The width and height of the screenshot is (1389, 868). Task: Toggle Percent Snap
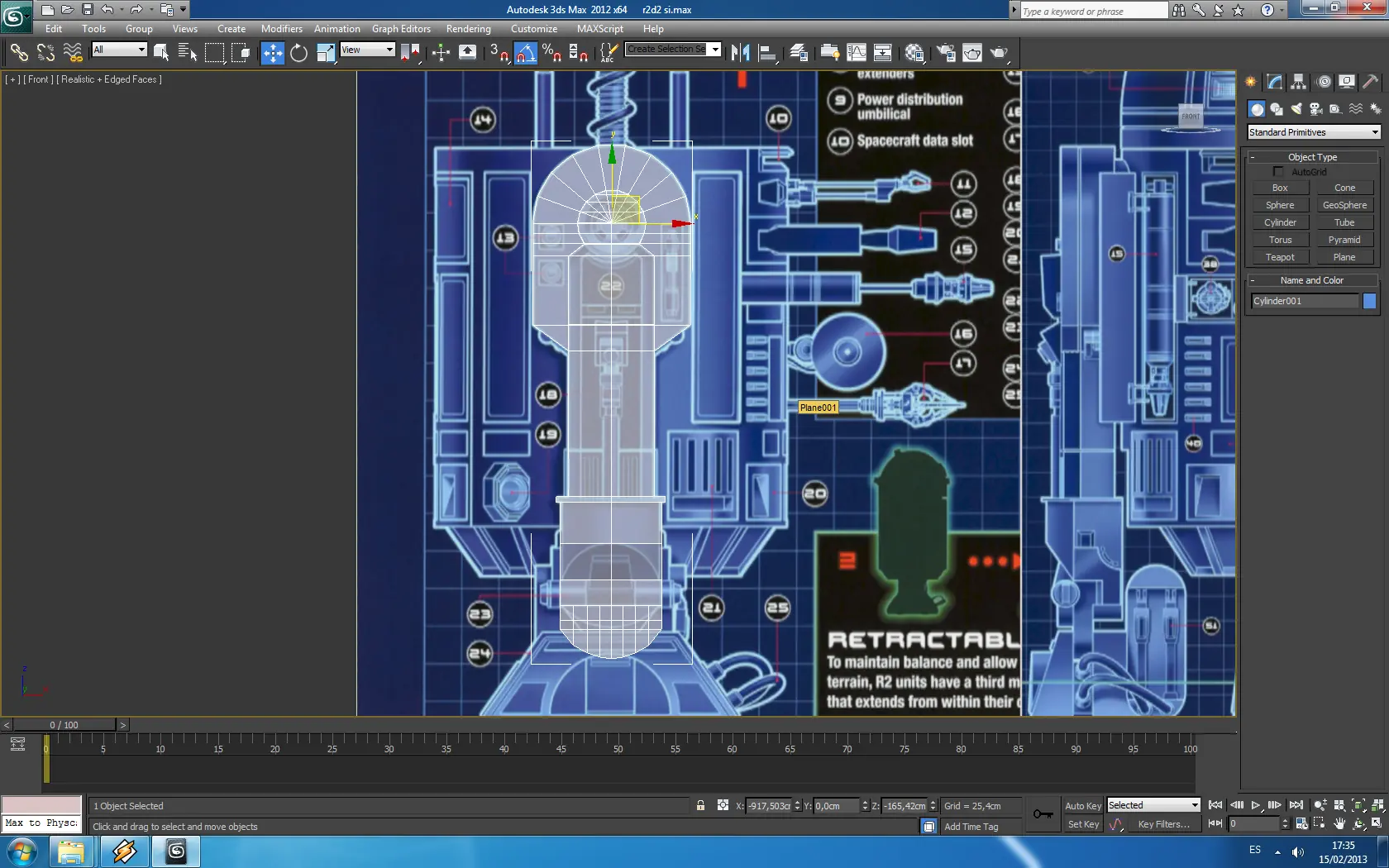coord(551,53)
